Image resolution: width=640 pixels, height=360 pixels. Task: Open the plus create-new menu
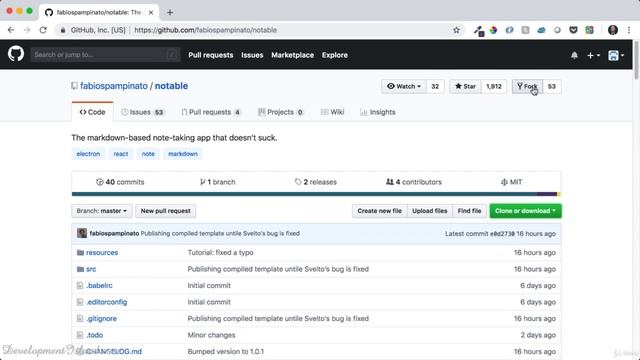[593, 55]
